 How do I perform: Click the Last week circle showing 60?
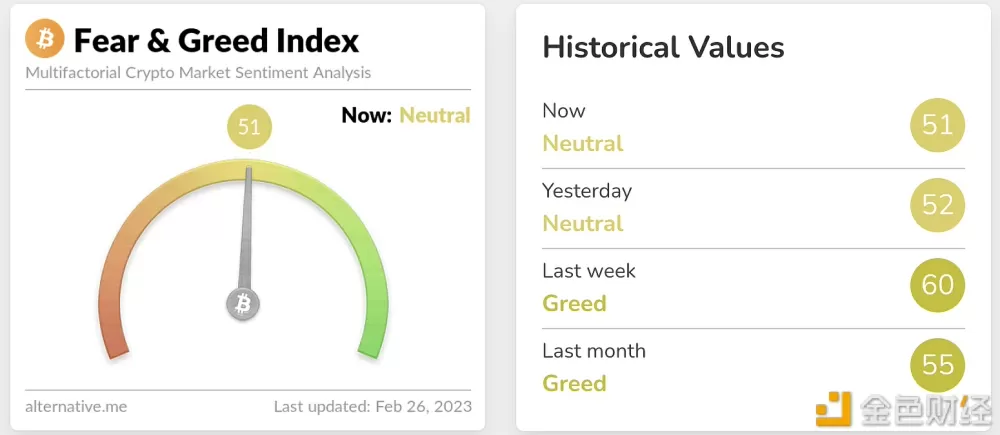click(937, 284)
